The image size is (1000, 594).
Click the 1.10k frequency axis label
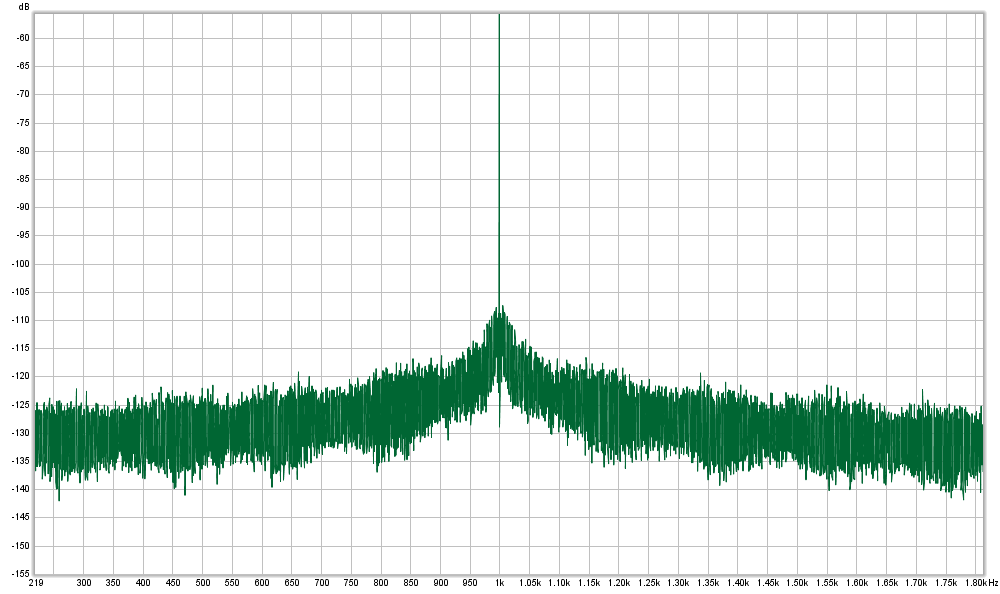[559, 583]
